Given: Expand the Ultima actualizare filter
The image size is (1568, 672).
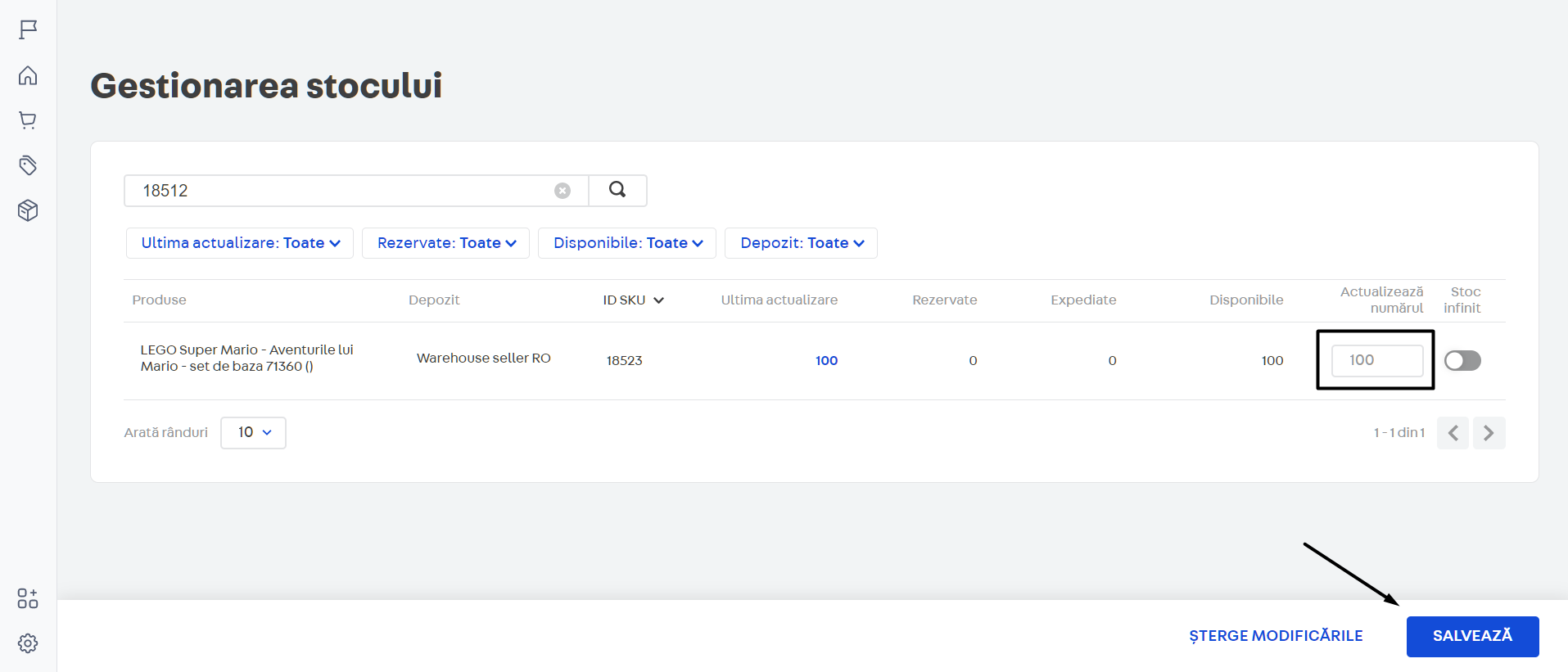Looking at the screenshot, I should pyautogui.click(x=240, y=243).
